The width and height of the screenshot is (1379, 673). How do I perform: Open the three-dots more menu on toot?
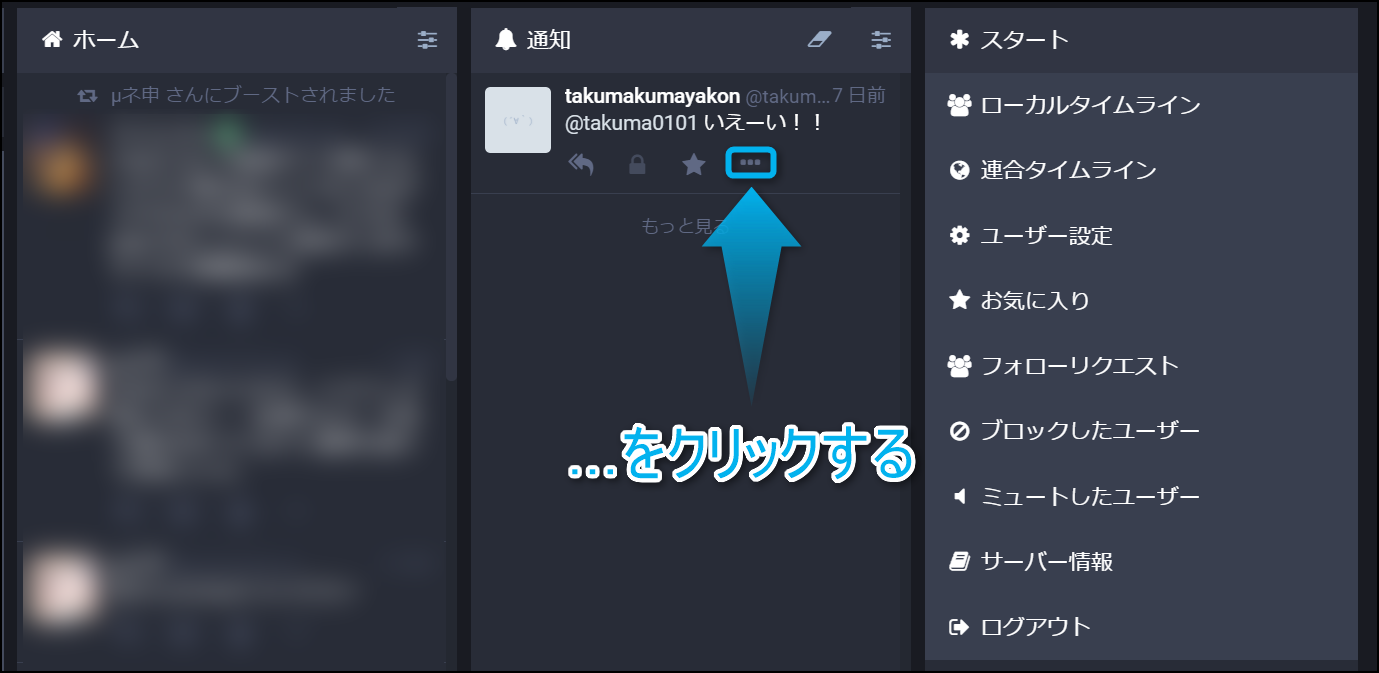750,162
